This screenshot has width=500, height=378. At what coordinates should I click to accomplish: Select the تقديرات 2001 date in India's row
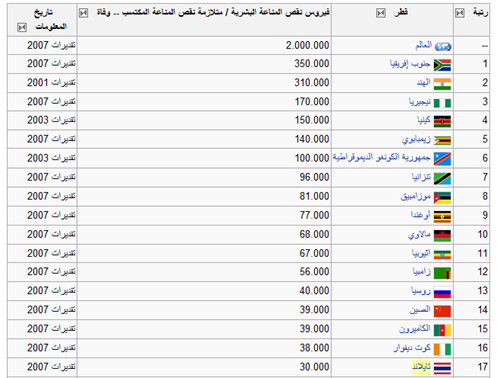(51, 82)
